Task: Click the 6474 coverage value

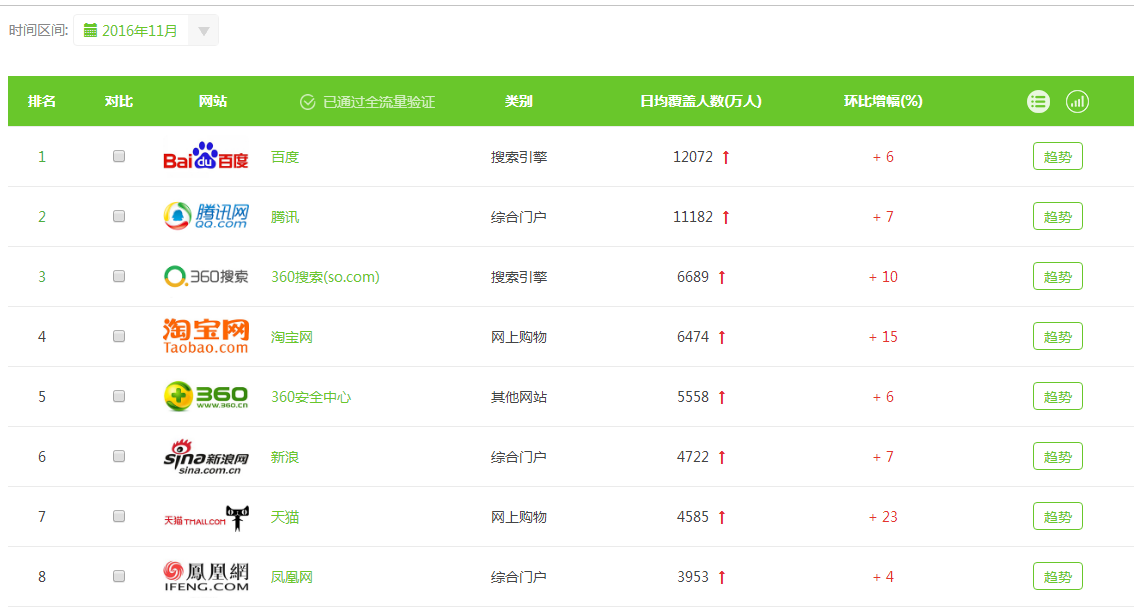Action: (x=693, y=337)
